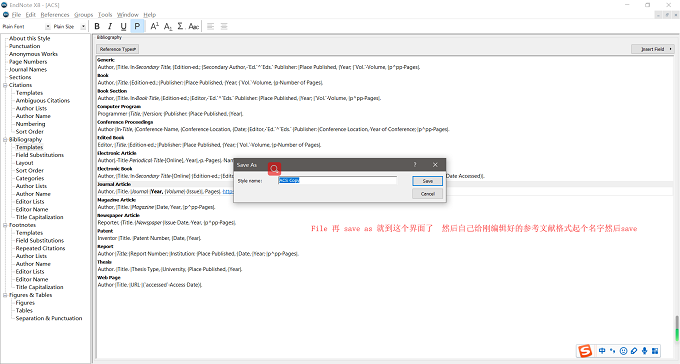Select Sections in the style tree
680x364 pixels.
click(x=20, y=77)
